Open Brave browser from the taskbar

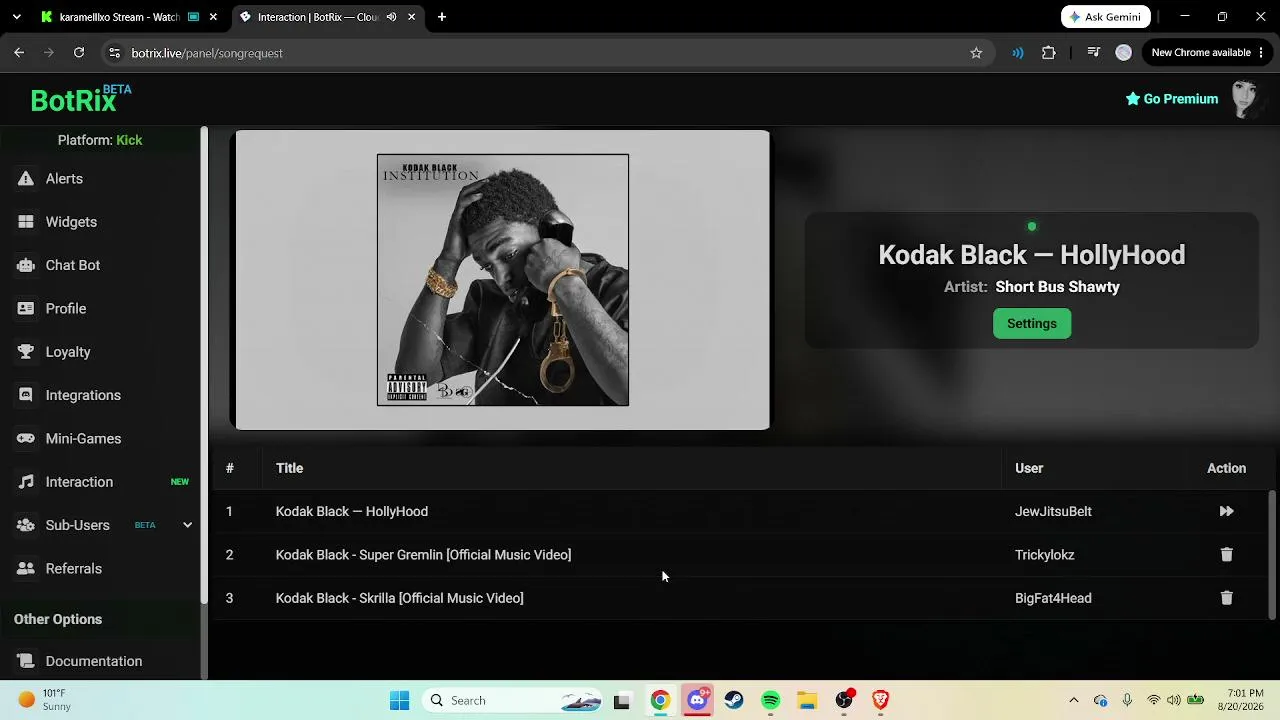pos(880,700)
